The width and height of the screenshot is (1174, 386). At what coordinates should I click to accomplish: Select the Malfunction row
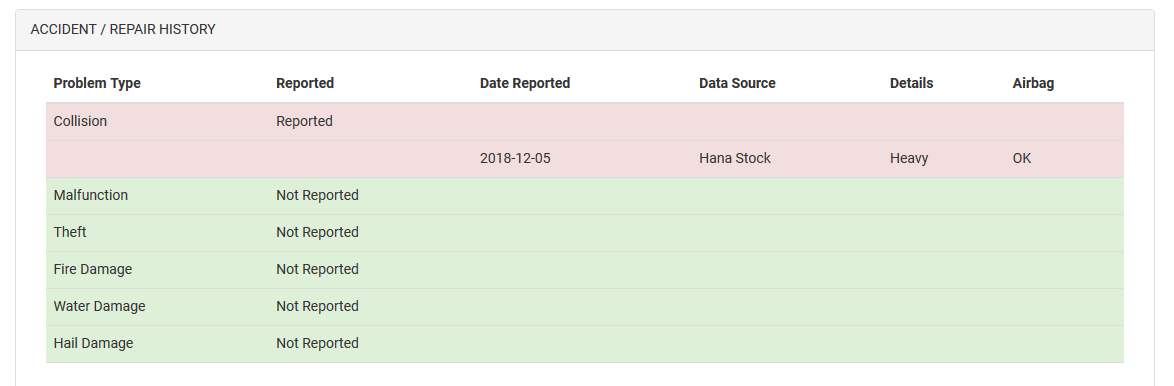pyautogui.click(x=585, y=196)
